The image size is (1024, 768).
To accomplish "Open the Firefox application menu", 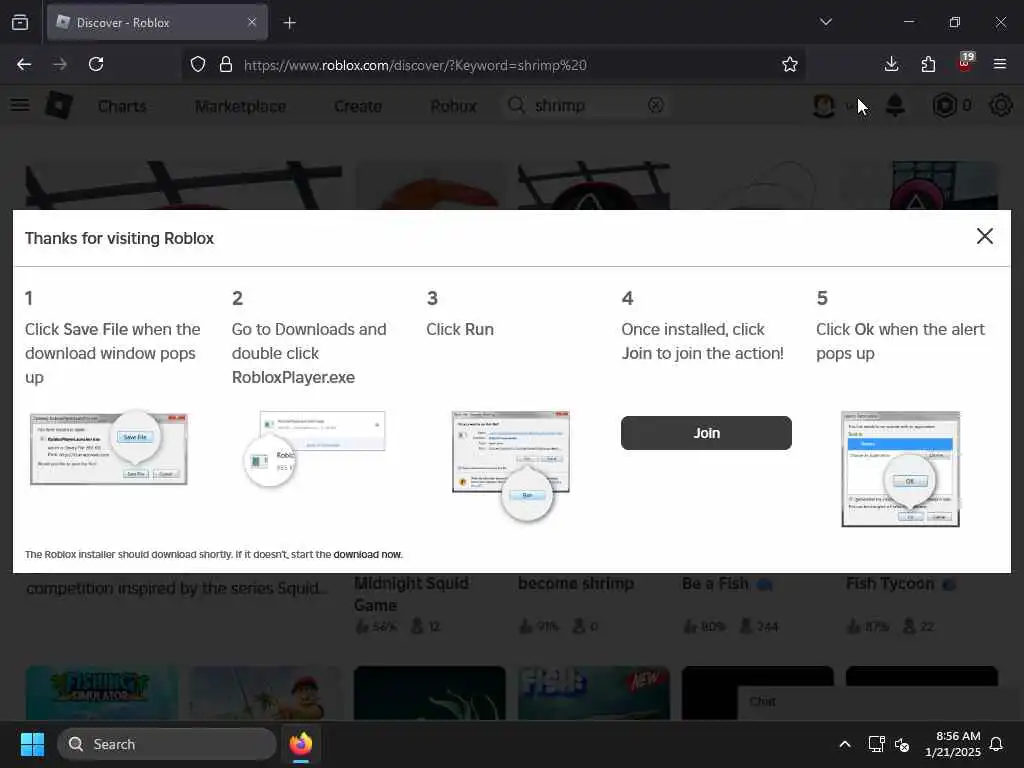I will point(1000,64).
